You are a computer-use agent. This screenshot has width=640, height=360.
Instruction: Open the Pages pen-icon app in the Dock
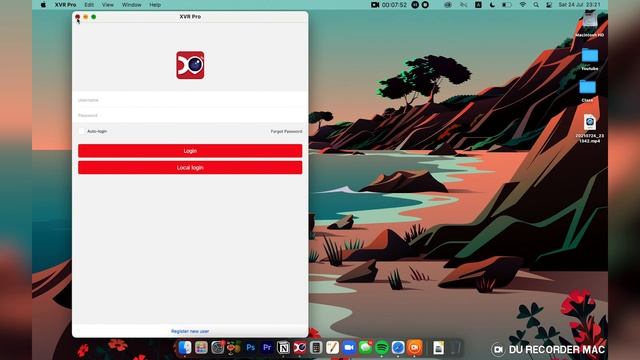point(332,347)
